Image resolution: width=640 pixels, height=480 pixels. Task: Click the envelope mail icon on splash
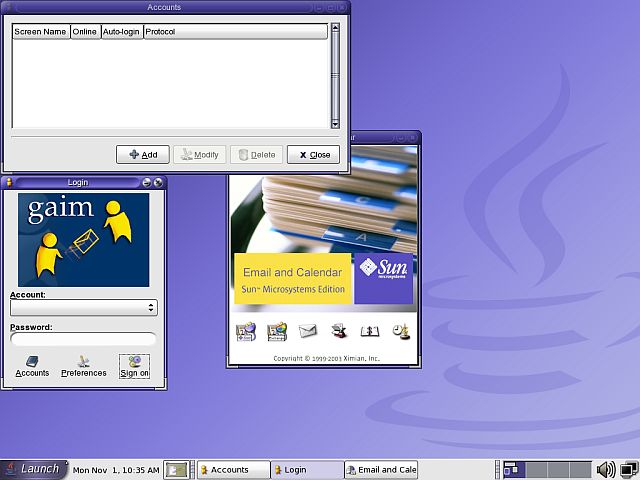coord(308,331)
